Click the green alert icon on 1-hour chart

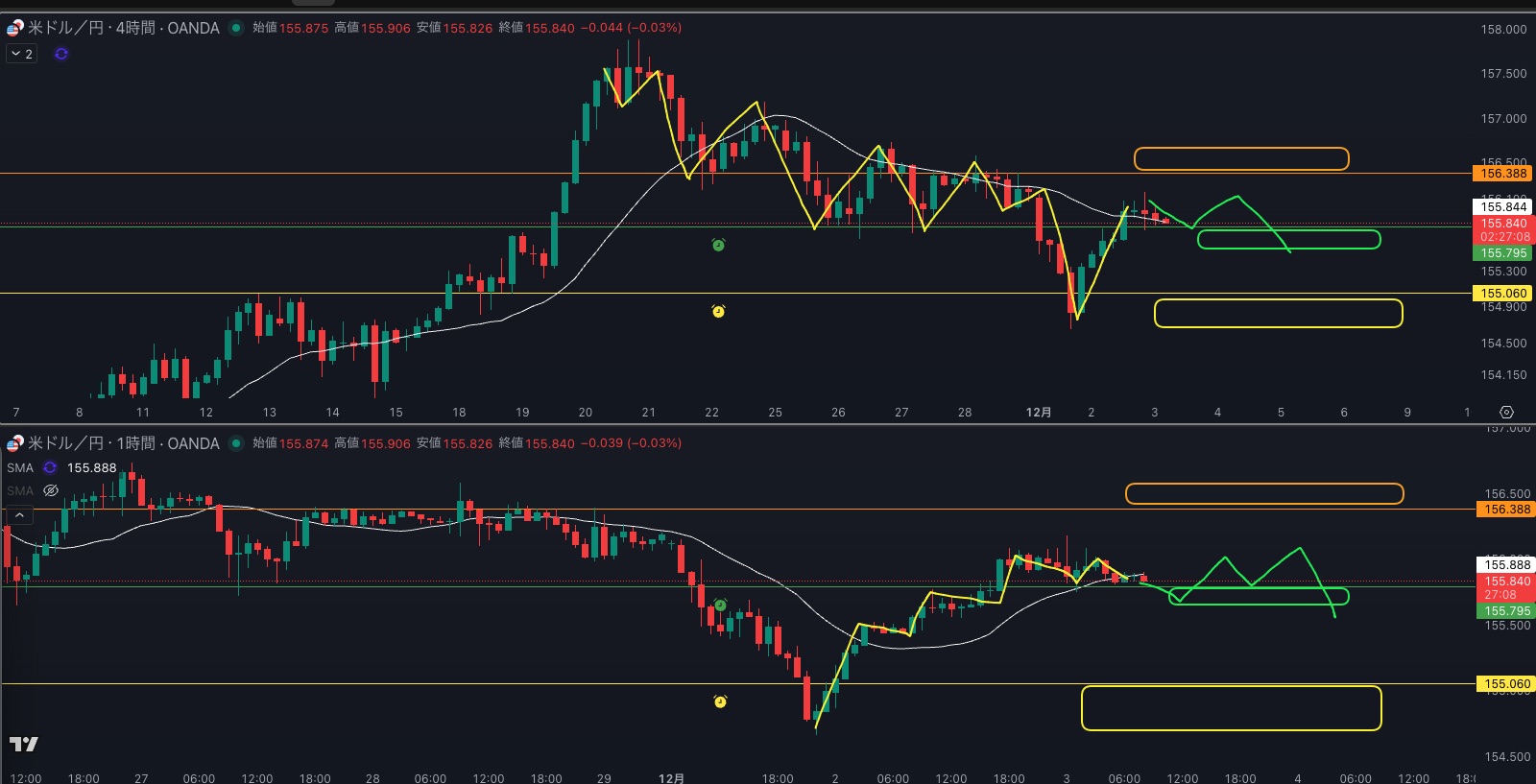pos(720,605)
